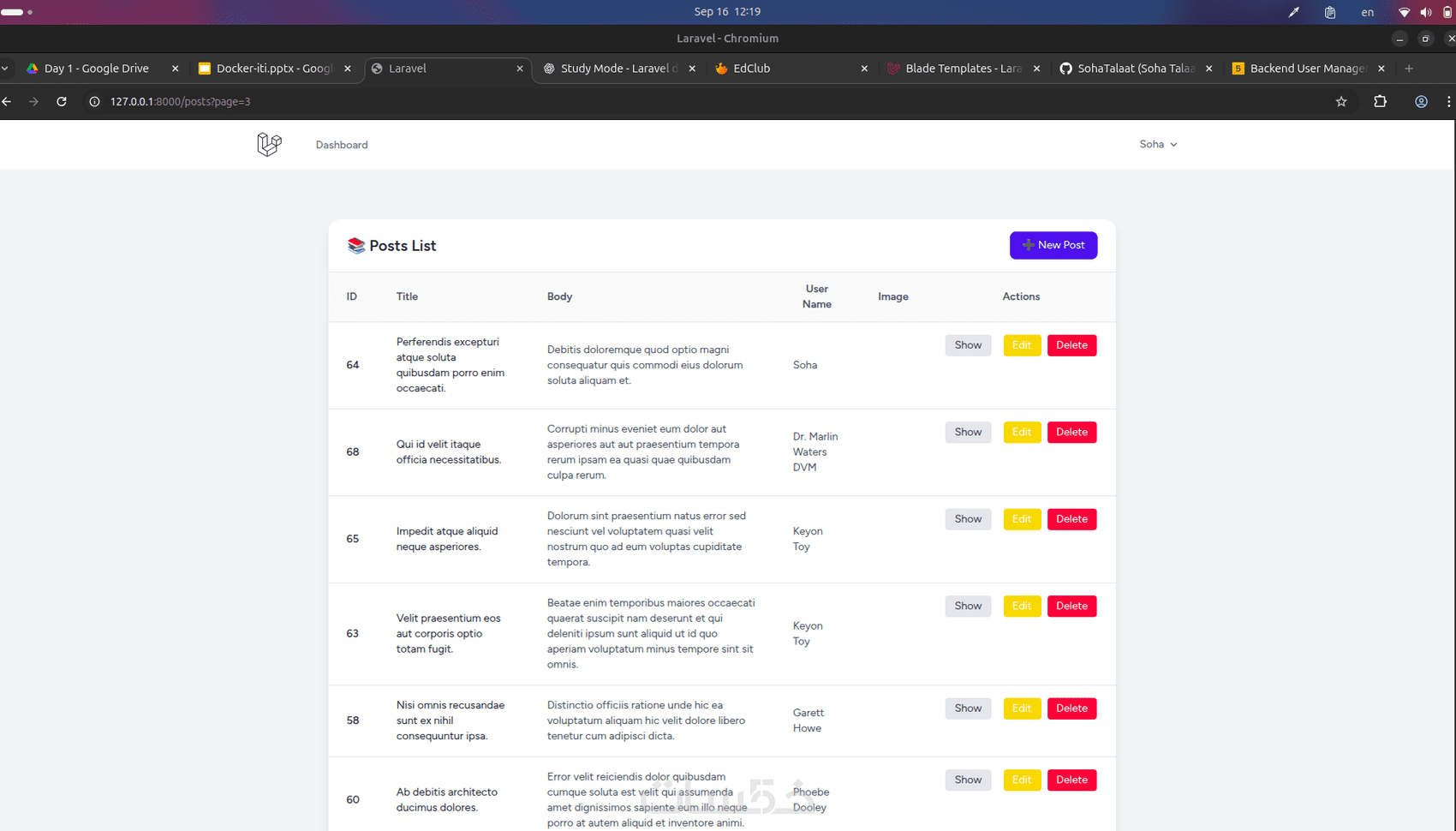
Task: Edit the post with ID 65
Action: pyautogui.click(x=1022, y=519)
